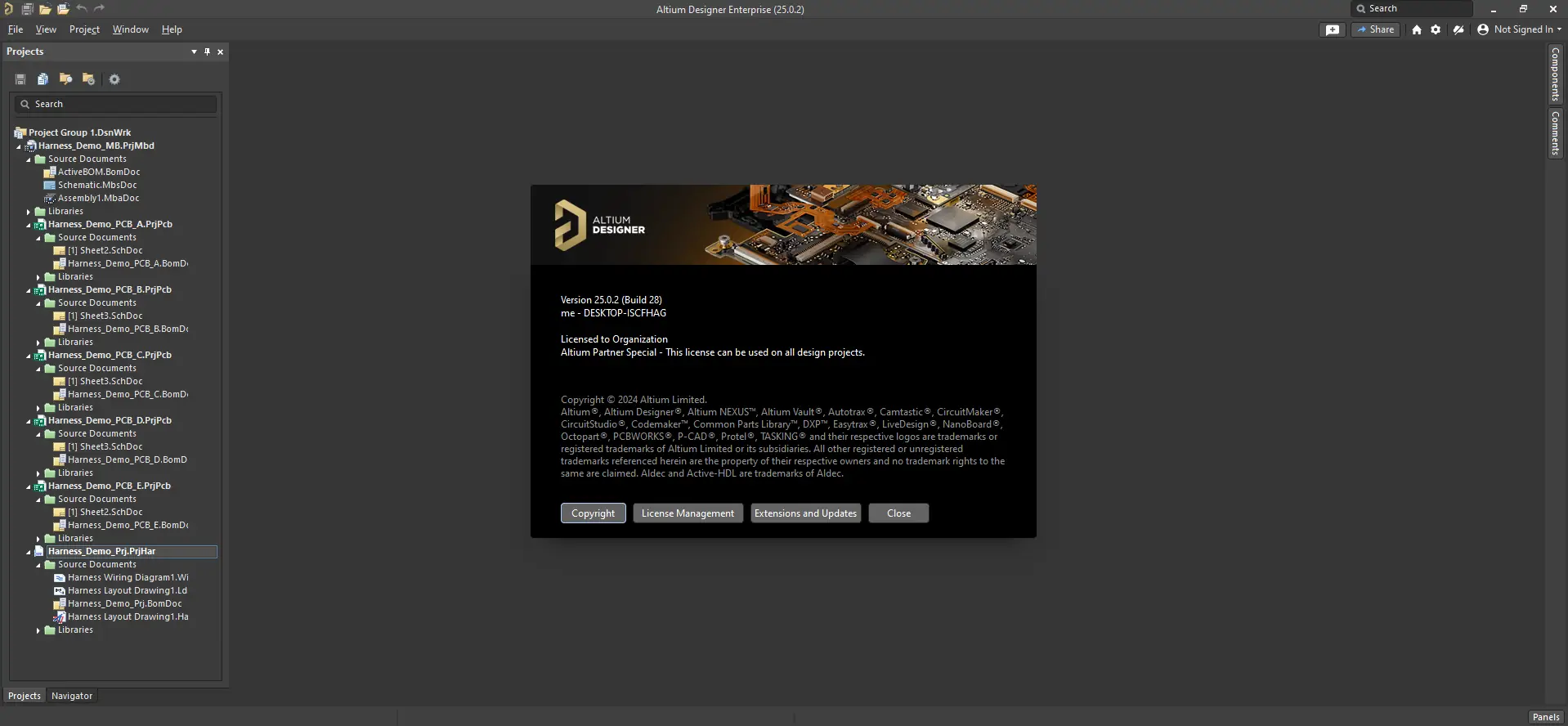Open the File menu
The height and width of the screenshot is (726, 1568).
(x=16, y=29)
